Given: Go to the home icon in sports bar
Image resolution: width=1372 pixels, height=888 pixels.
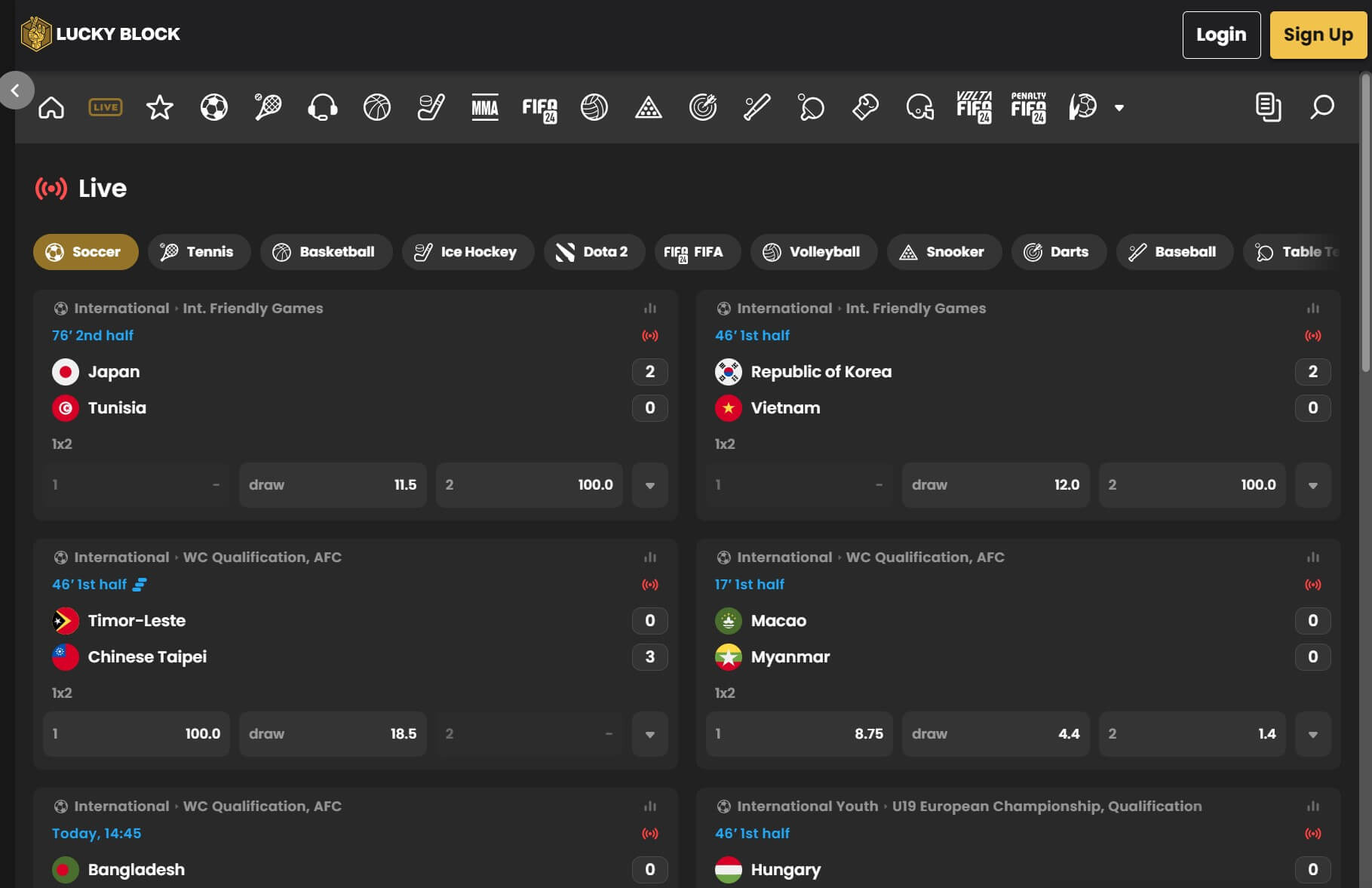Looking at the screenshot, I should pos(51,107).
